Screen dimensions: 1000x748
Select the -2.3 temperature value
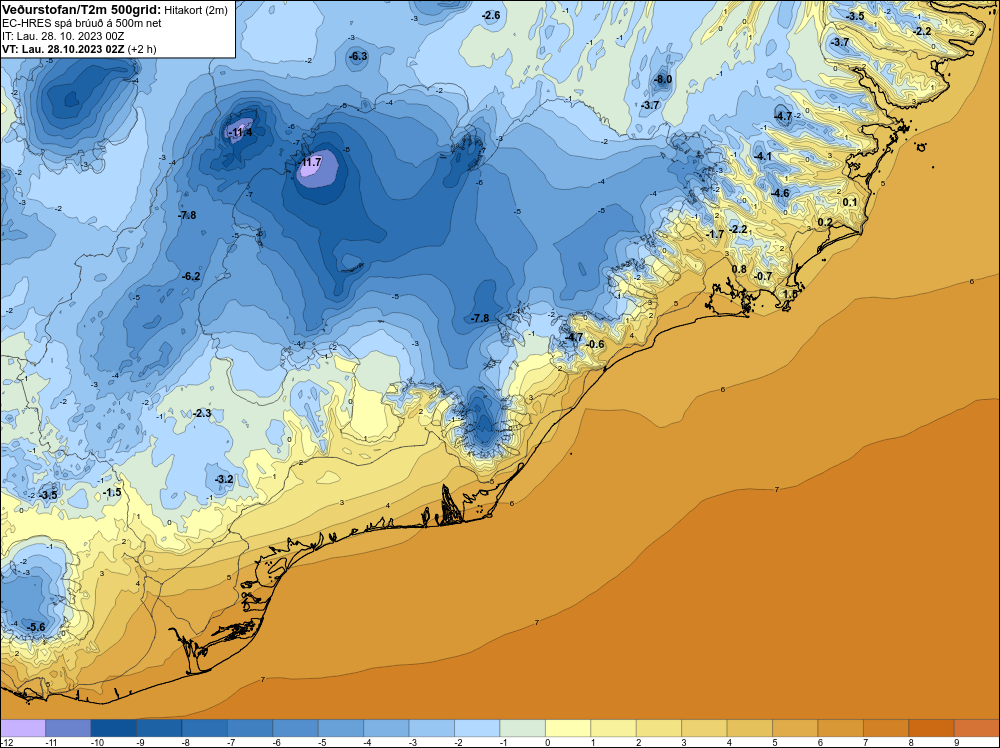coord(202,413)
